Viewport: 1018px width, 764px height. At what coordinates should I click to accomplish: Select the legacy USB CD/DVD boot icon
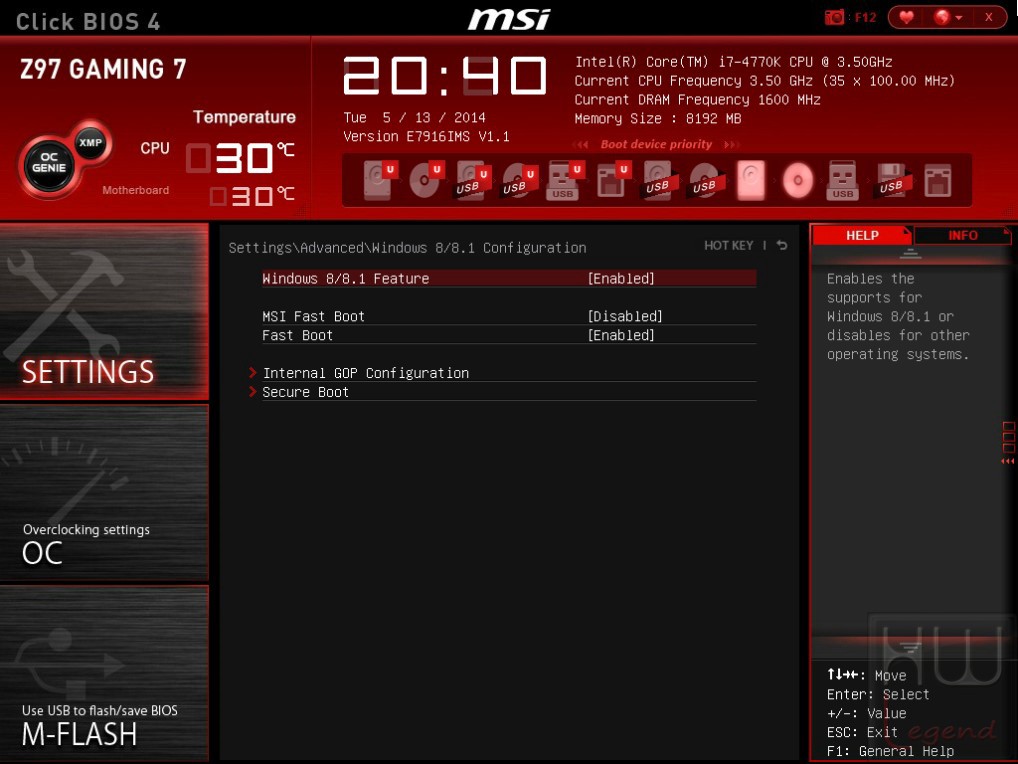point(705,179)
